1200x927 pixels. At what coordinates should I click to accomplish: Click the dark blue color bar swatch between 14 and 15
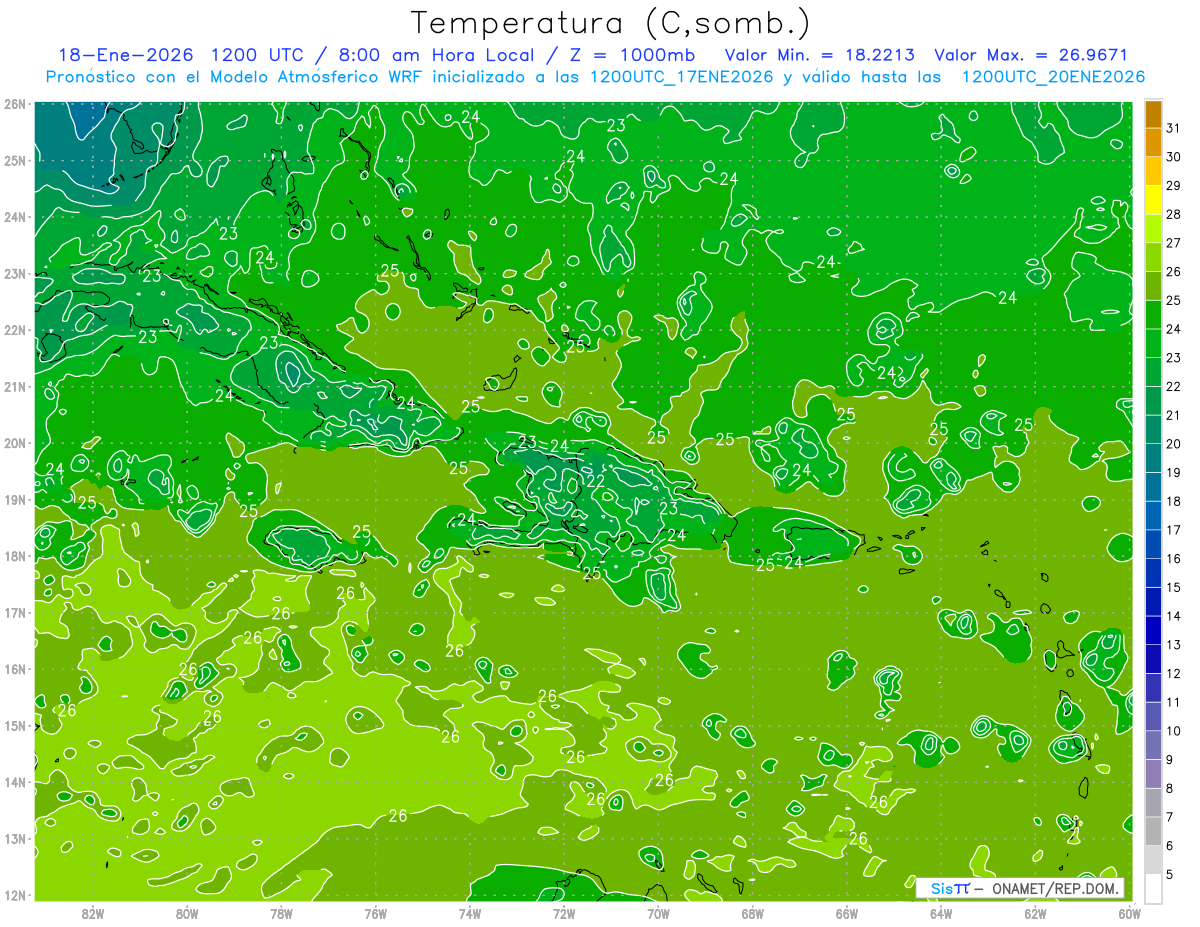tap(1153, 602)
